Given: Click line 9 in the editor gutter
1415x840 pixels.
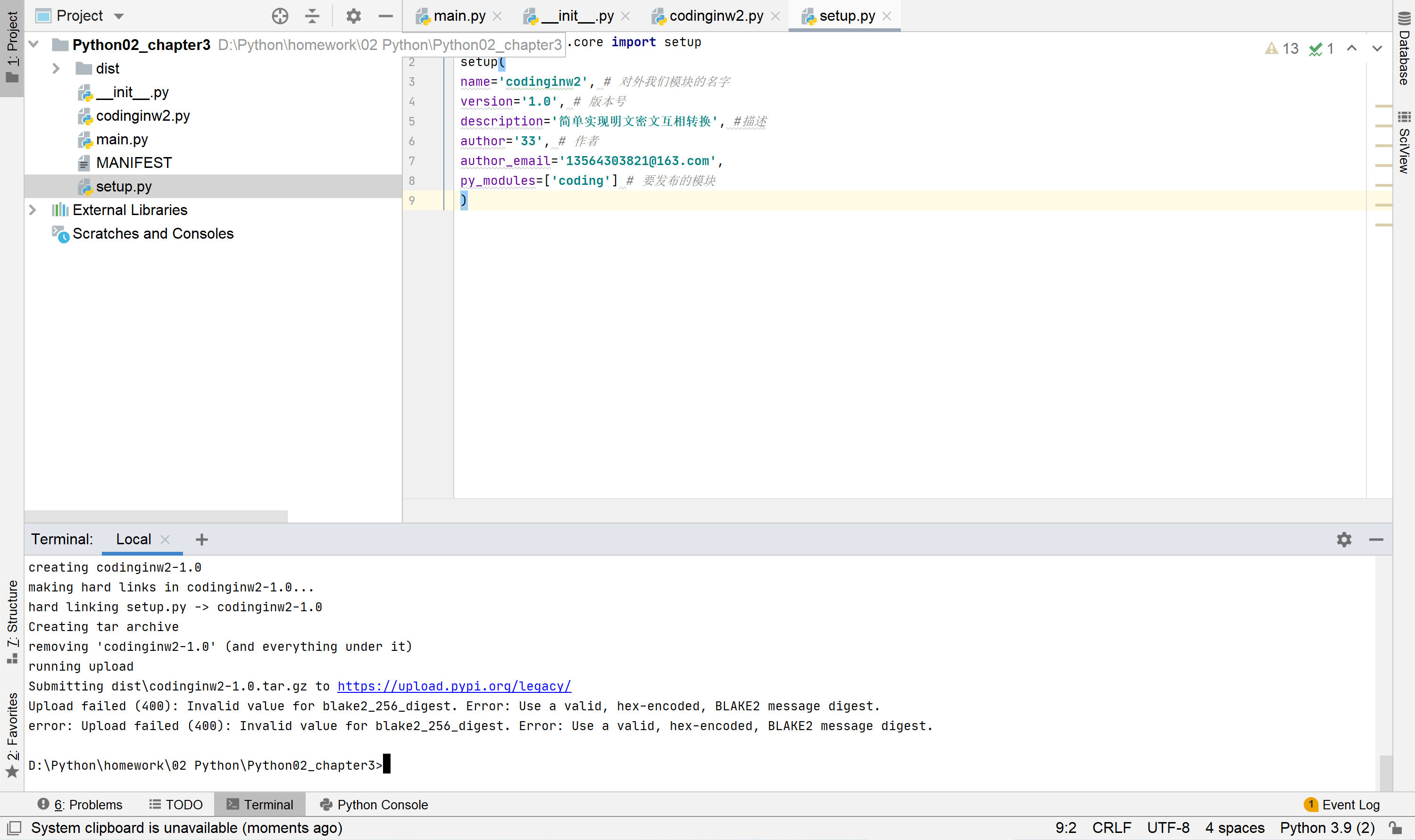Looking at the screenshot, I should click(x=412, y=200).
